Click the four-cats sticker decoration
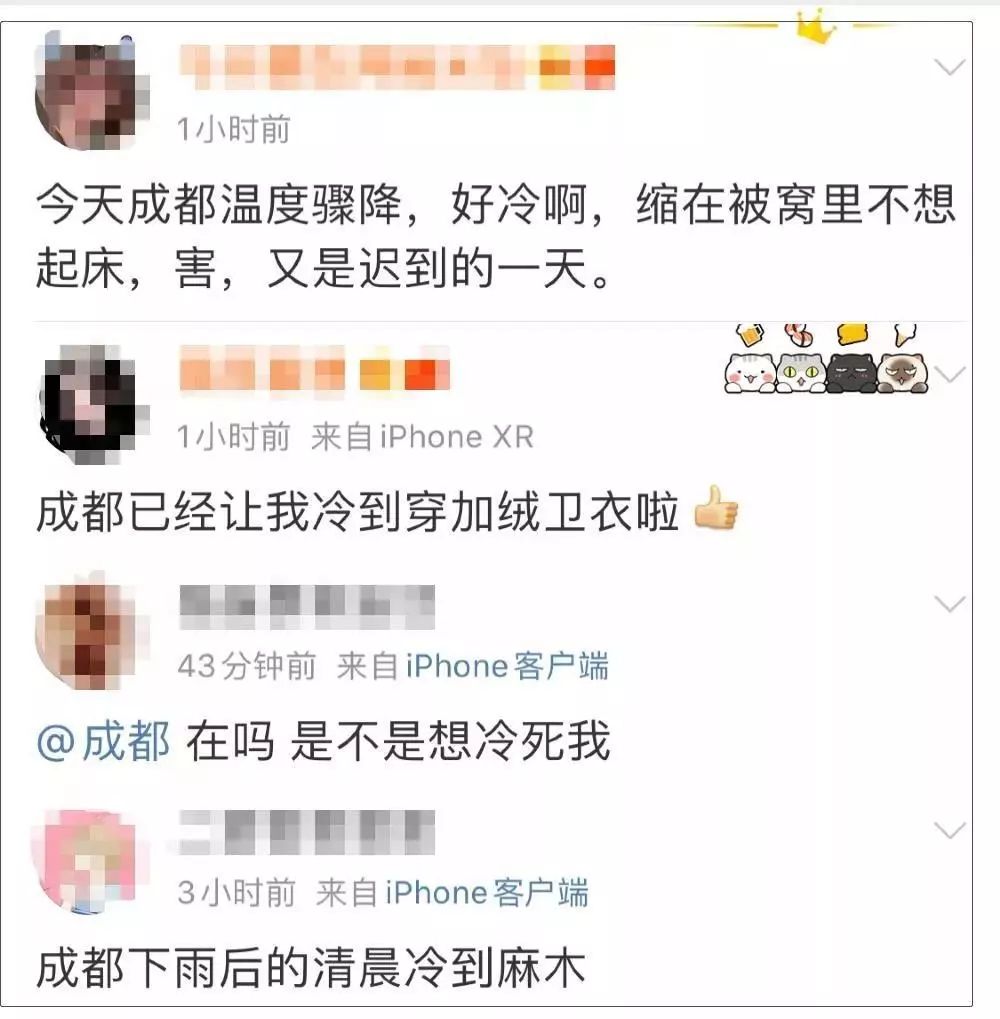The width and height of the screenshot is (1000, 1019). [827, 359]
